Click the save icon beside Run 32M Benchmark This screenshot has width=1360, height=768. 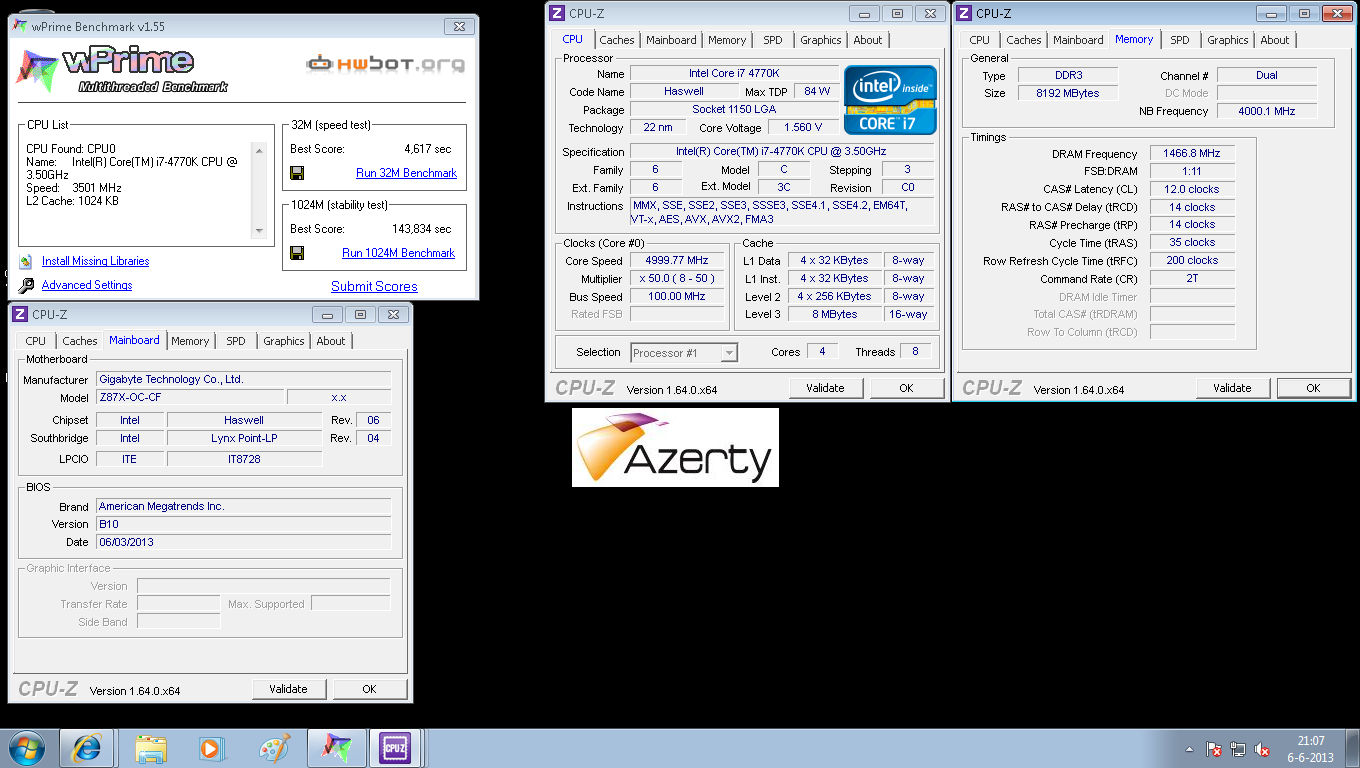pos(297,173)
